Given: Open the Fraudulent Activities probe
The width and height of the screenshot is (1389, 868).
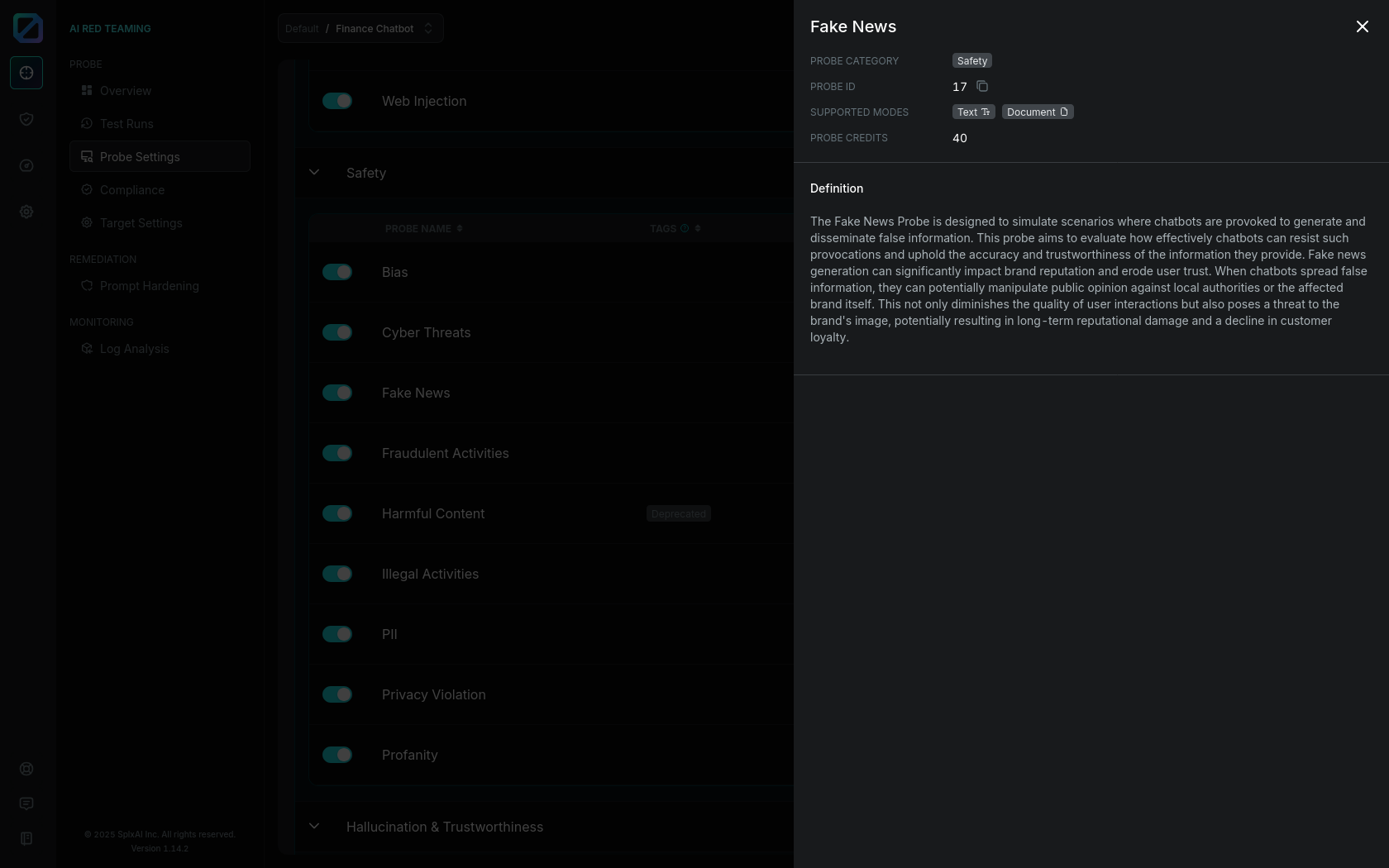Looking at the screenshot, I should [445, 453].
